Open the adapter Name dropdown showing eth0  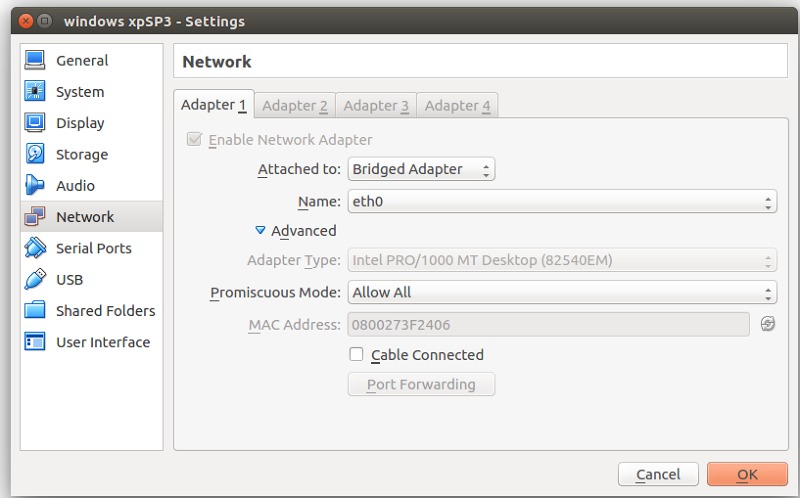tap(562, 202)
